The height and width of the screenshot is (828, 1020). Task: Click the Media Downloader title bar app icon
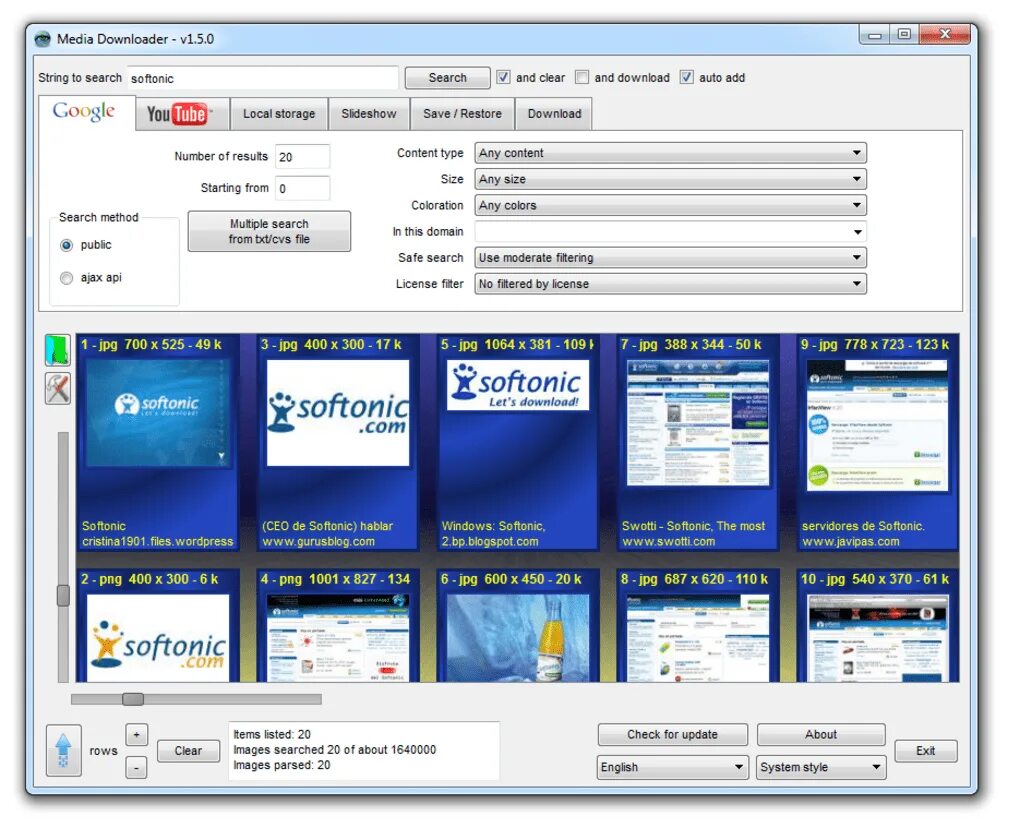42,40
